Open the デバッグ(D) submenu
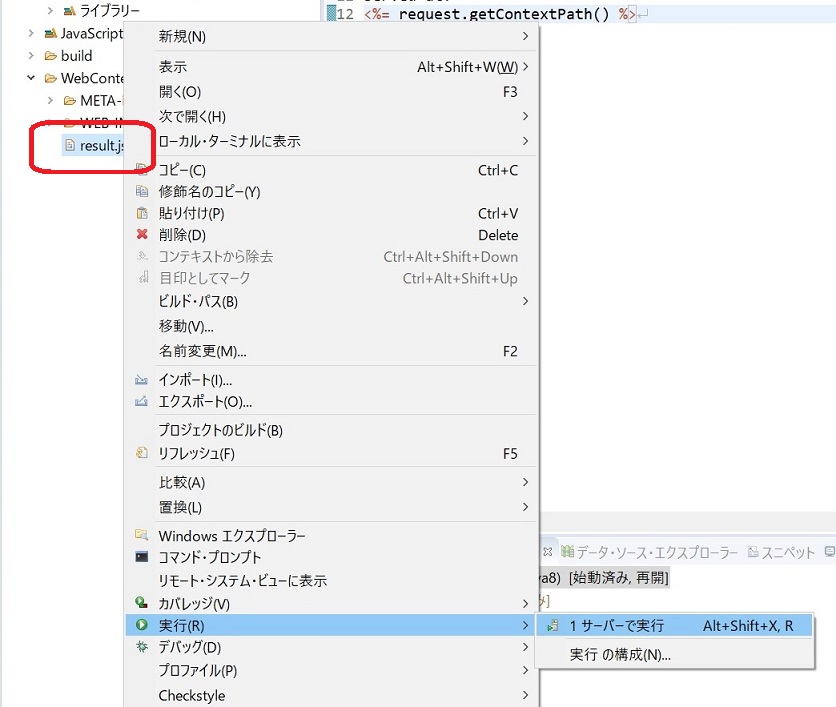This screenshot has height=707, width=836. [332, 647]
